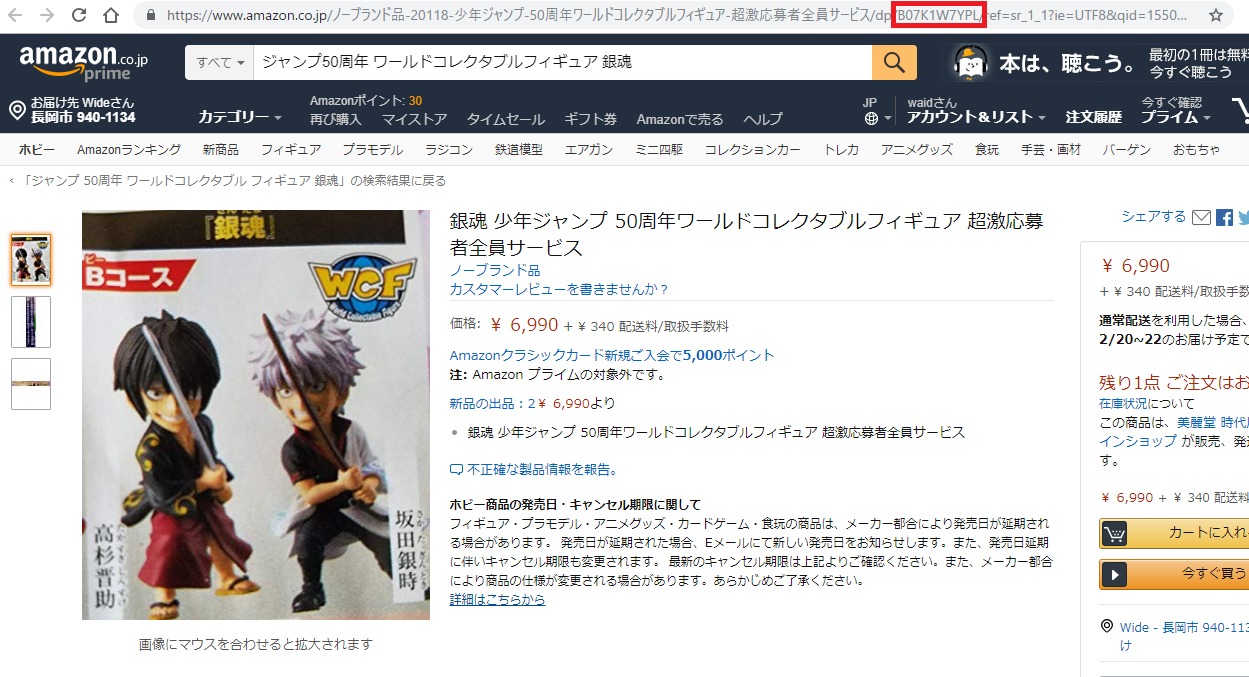The height and width of the screenshot is (677, 1249).
Task: Open 在庫状況 stock status link
Action: 1124,403
